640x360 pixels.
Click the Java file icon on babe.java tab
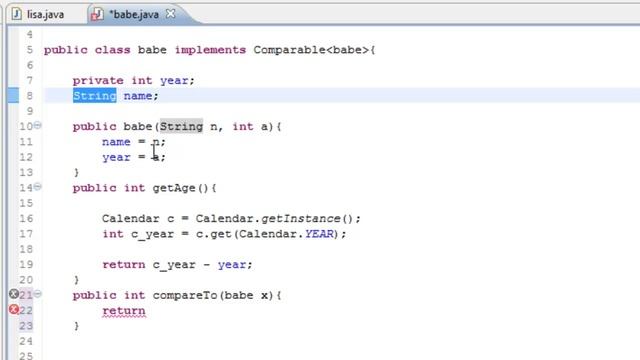97,15
